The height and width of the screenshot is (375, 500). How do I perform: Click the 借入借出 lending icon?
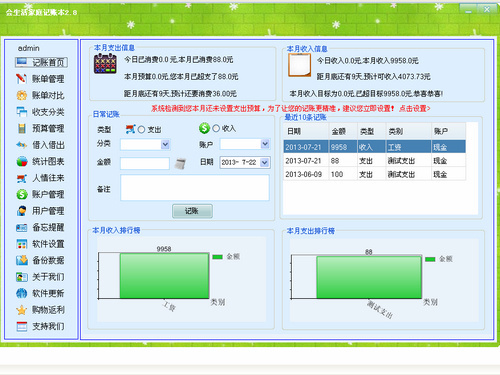[x=22, y=145]
